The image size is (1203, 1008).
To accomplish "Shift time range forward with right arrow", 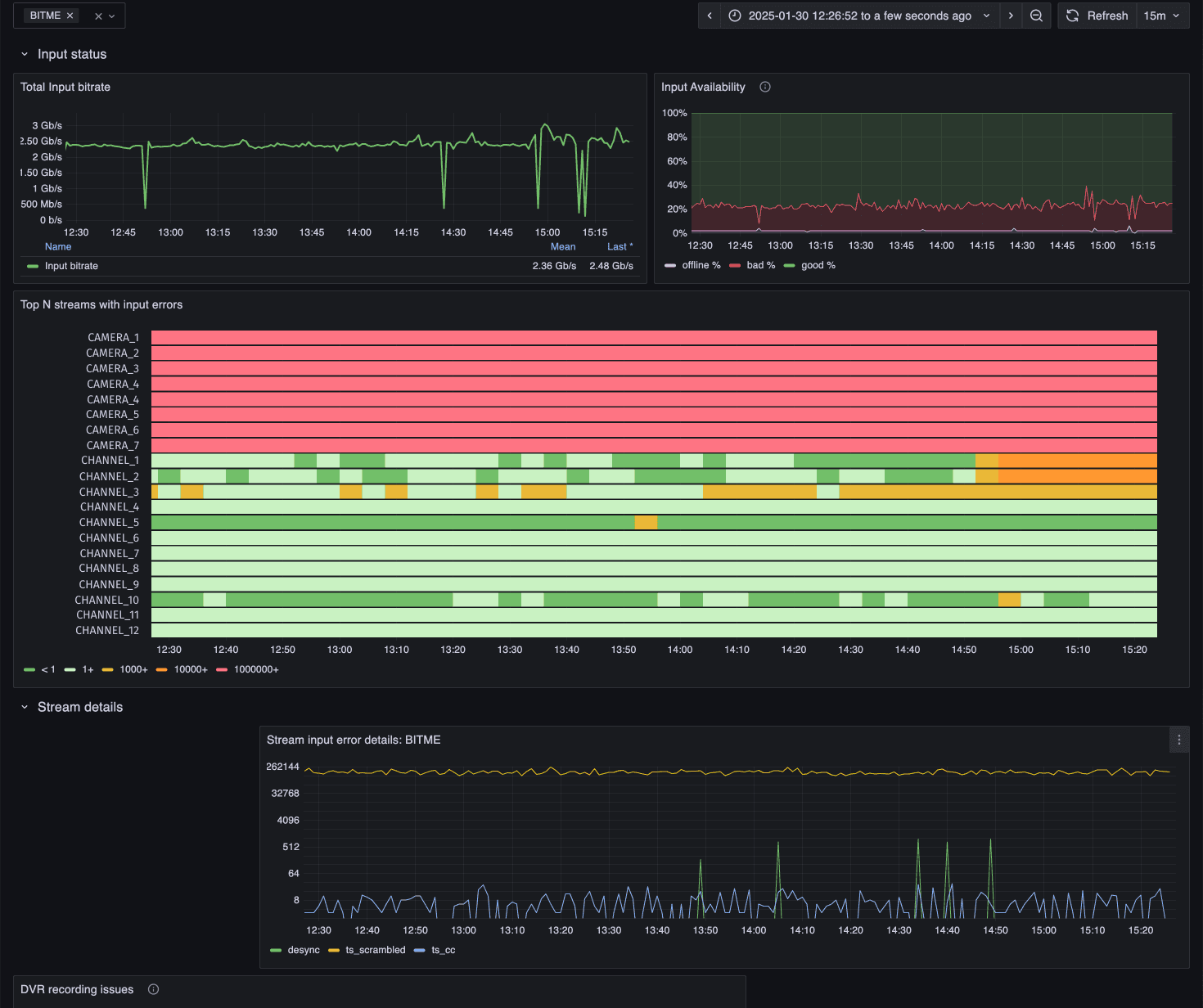I will pyautogui.click(x=1010, y=16).
